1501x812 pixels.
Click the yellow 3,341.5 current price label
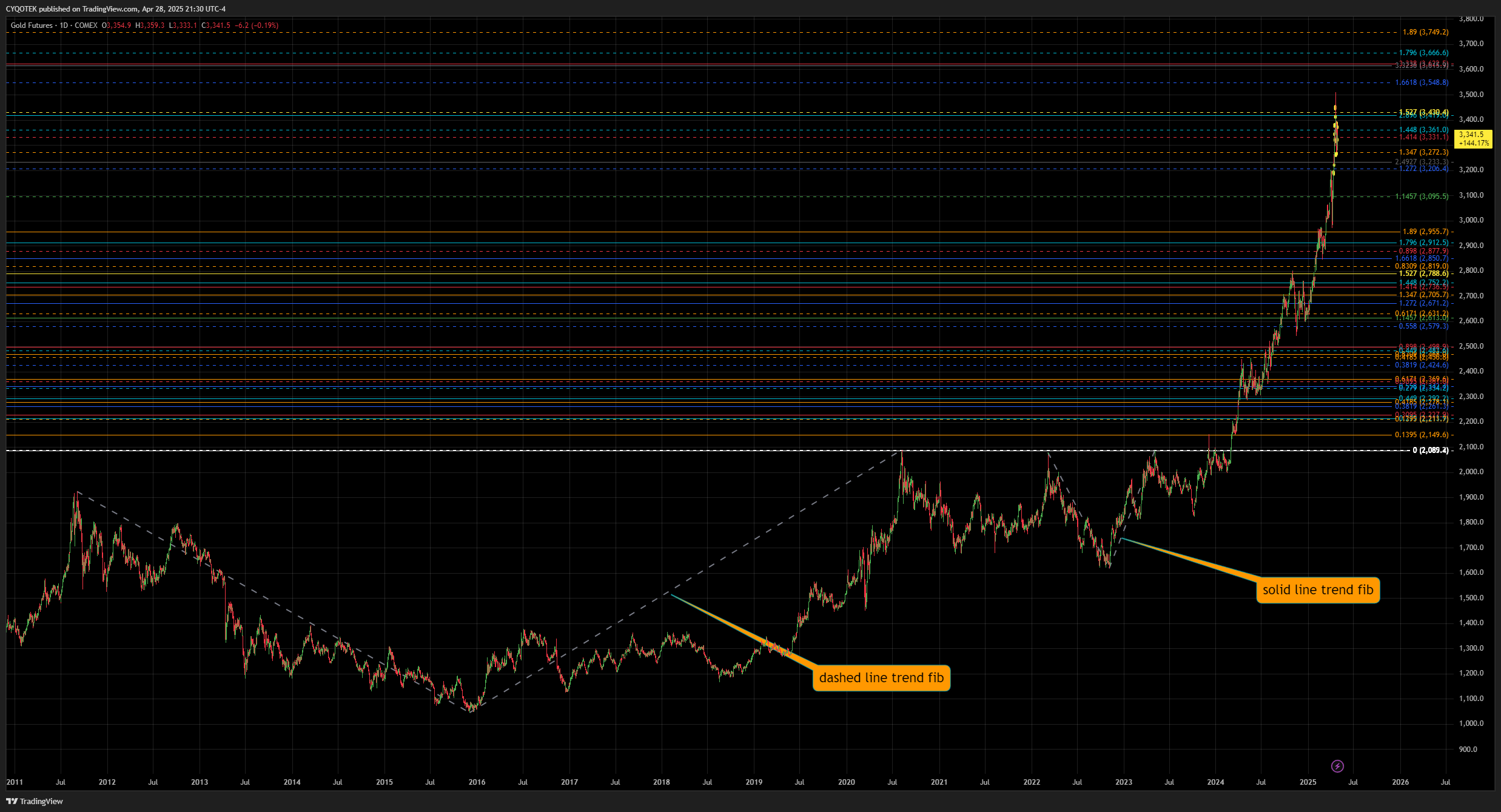pyautogui.click(x=1474, y=138)
